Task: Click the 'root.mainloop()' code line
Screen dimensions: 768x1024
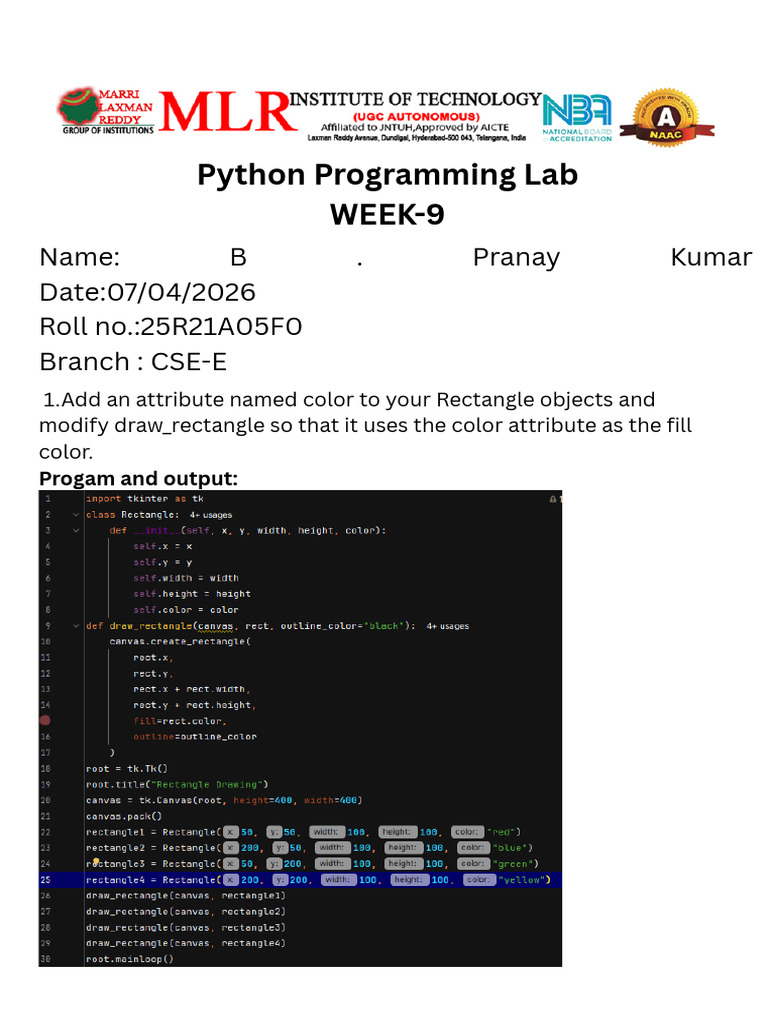Action: (129, 959)
